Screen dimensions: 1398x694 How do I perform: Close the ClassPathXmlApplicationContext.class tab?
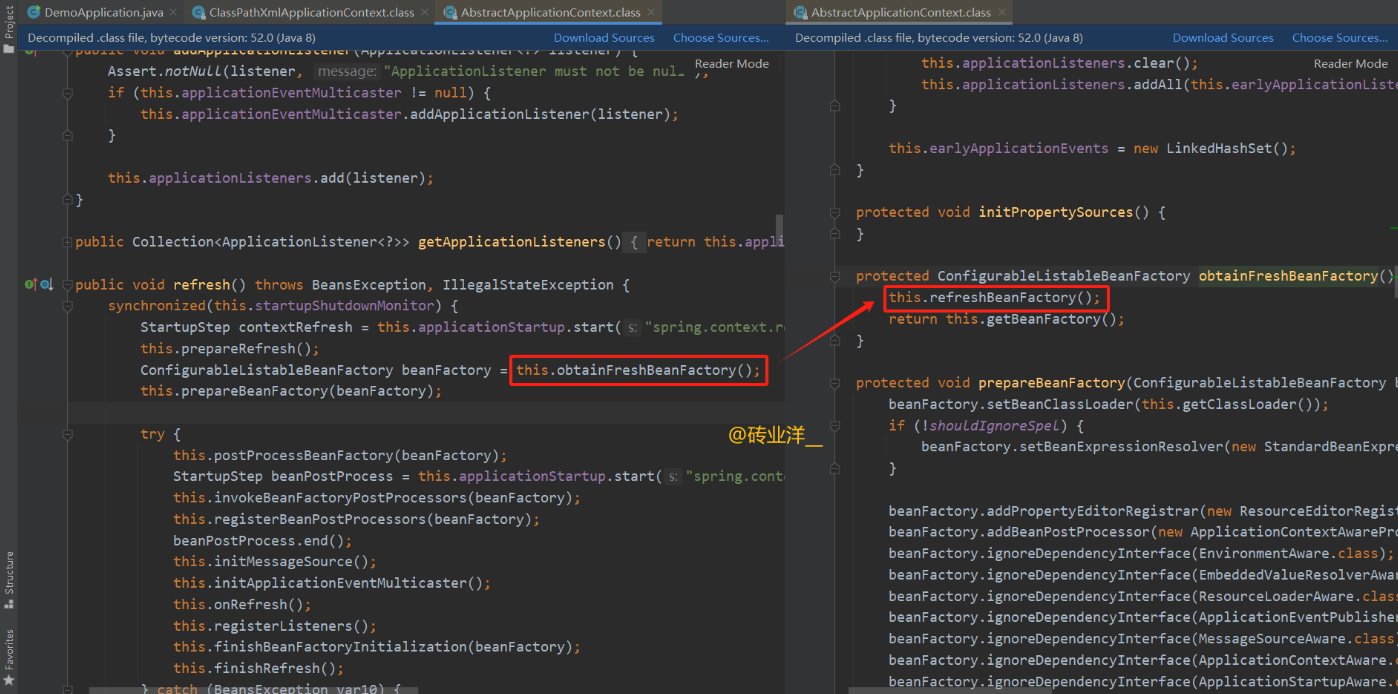tap(425, 13)
